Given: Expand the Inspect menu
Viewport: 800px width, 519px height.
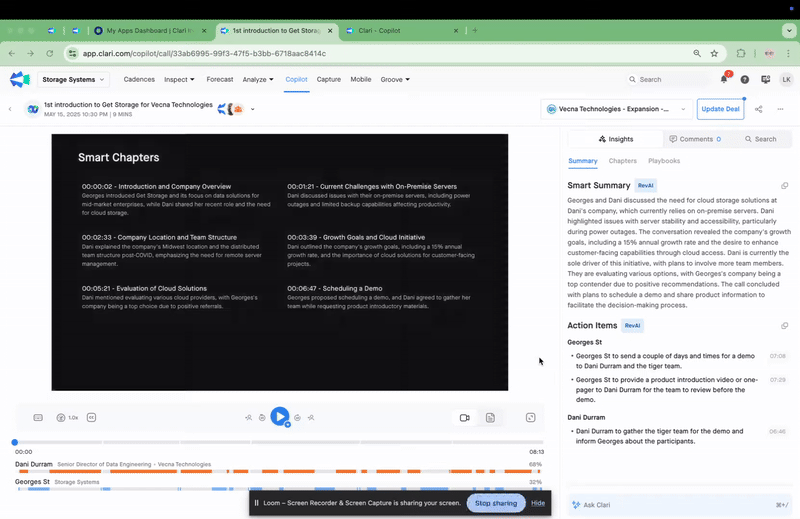Looking at the screenshot, I should [x=179, y=80].
